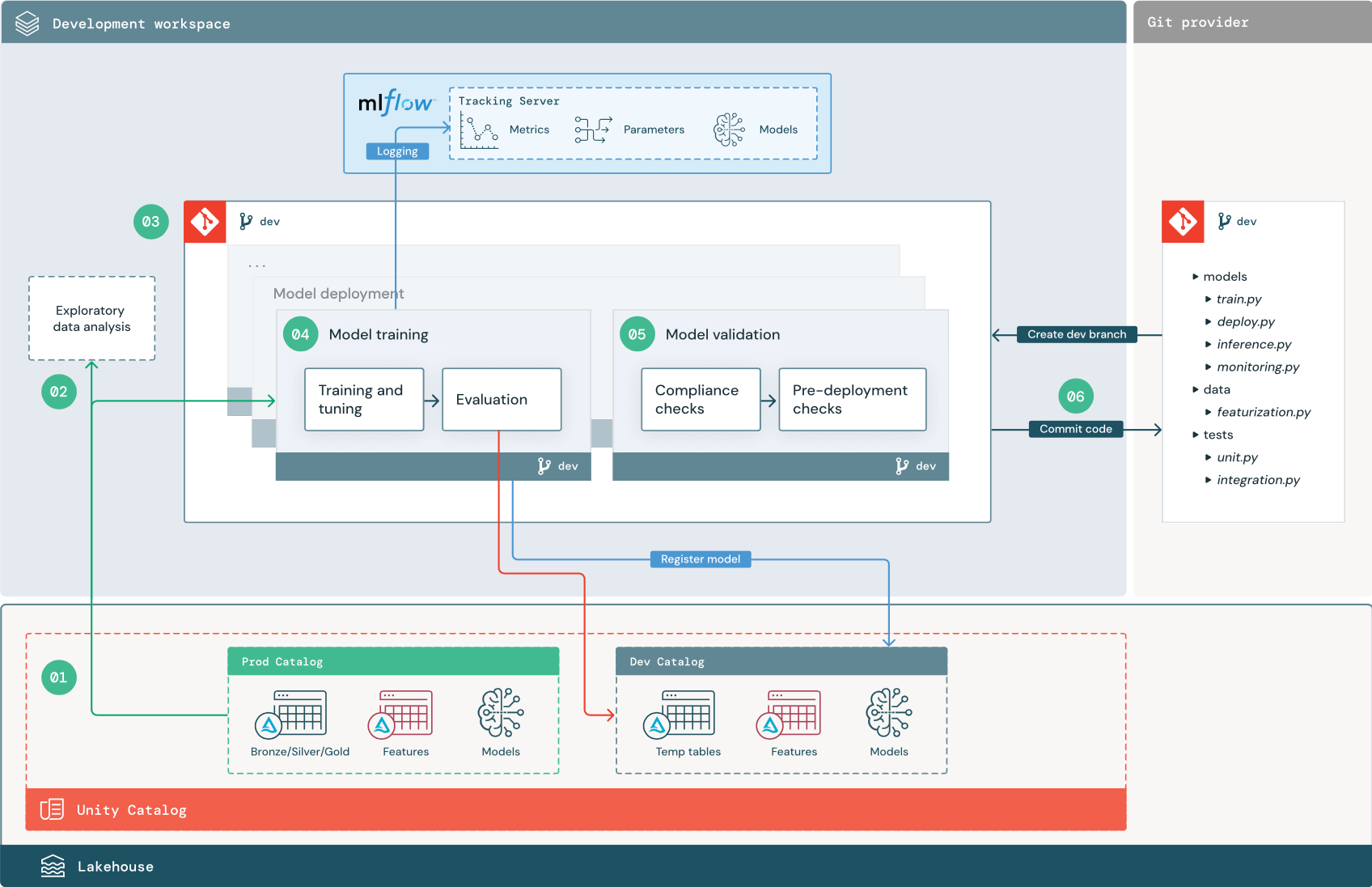Click the Create dev branch label
The image size is (1372, 887).
click(1076, 333)
